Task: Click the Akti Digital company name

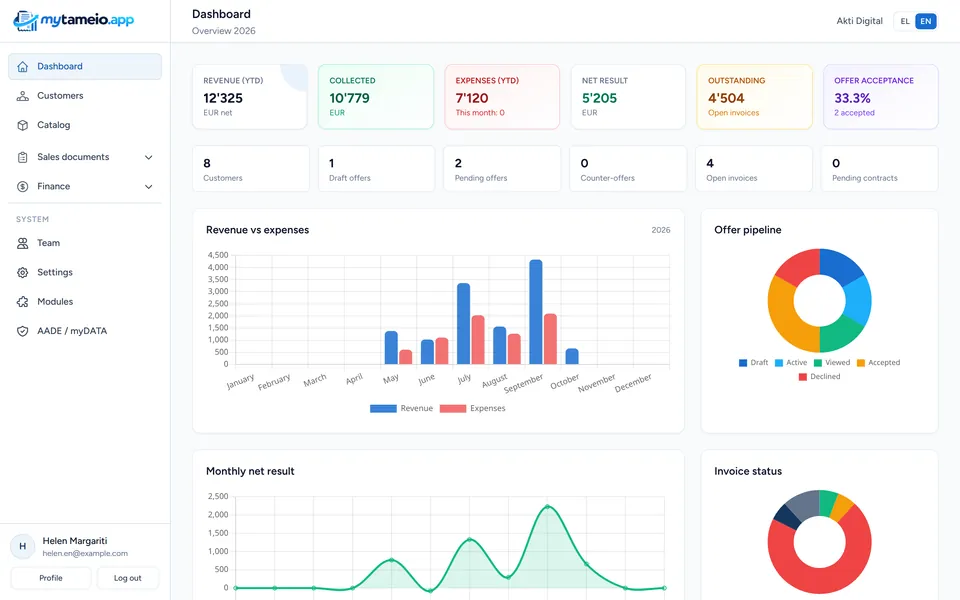Action: pyautogui.click(x=860, y=21)
